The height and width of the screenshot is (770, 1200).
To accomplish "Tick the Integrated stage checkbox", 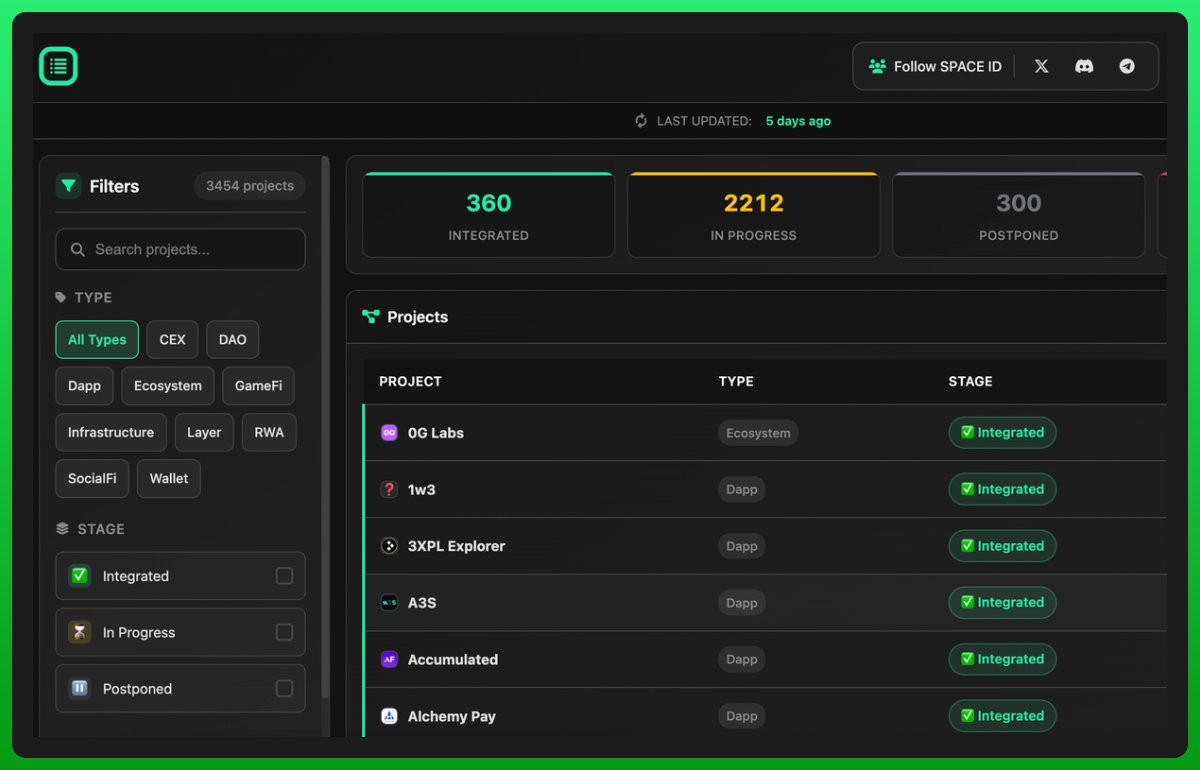I will (284, 576).
